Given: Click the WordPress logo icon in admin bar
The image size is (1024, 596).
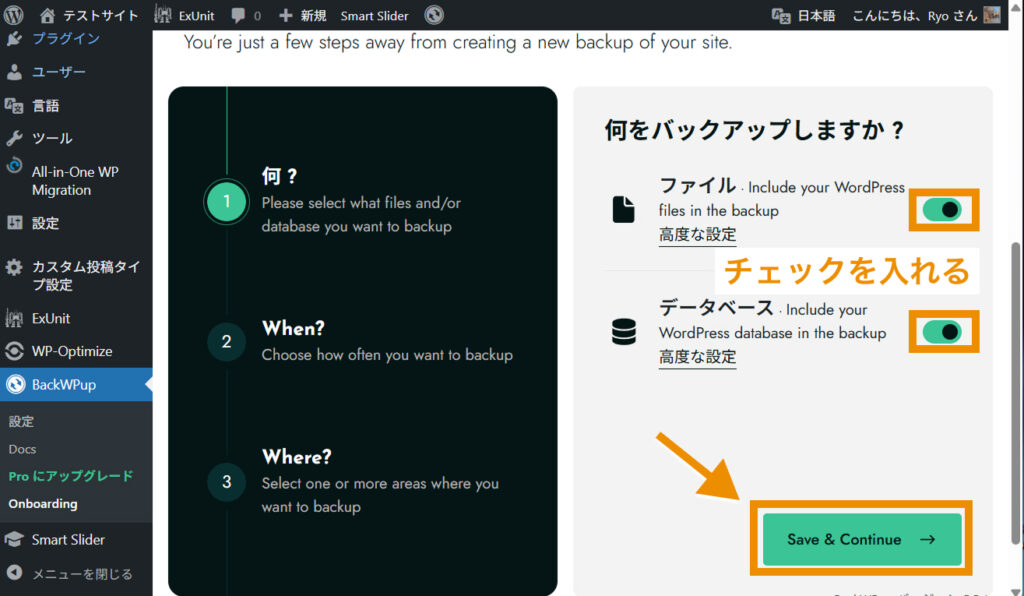Looking at the screenshot, I should tap(14, 15).
